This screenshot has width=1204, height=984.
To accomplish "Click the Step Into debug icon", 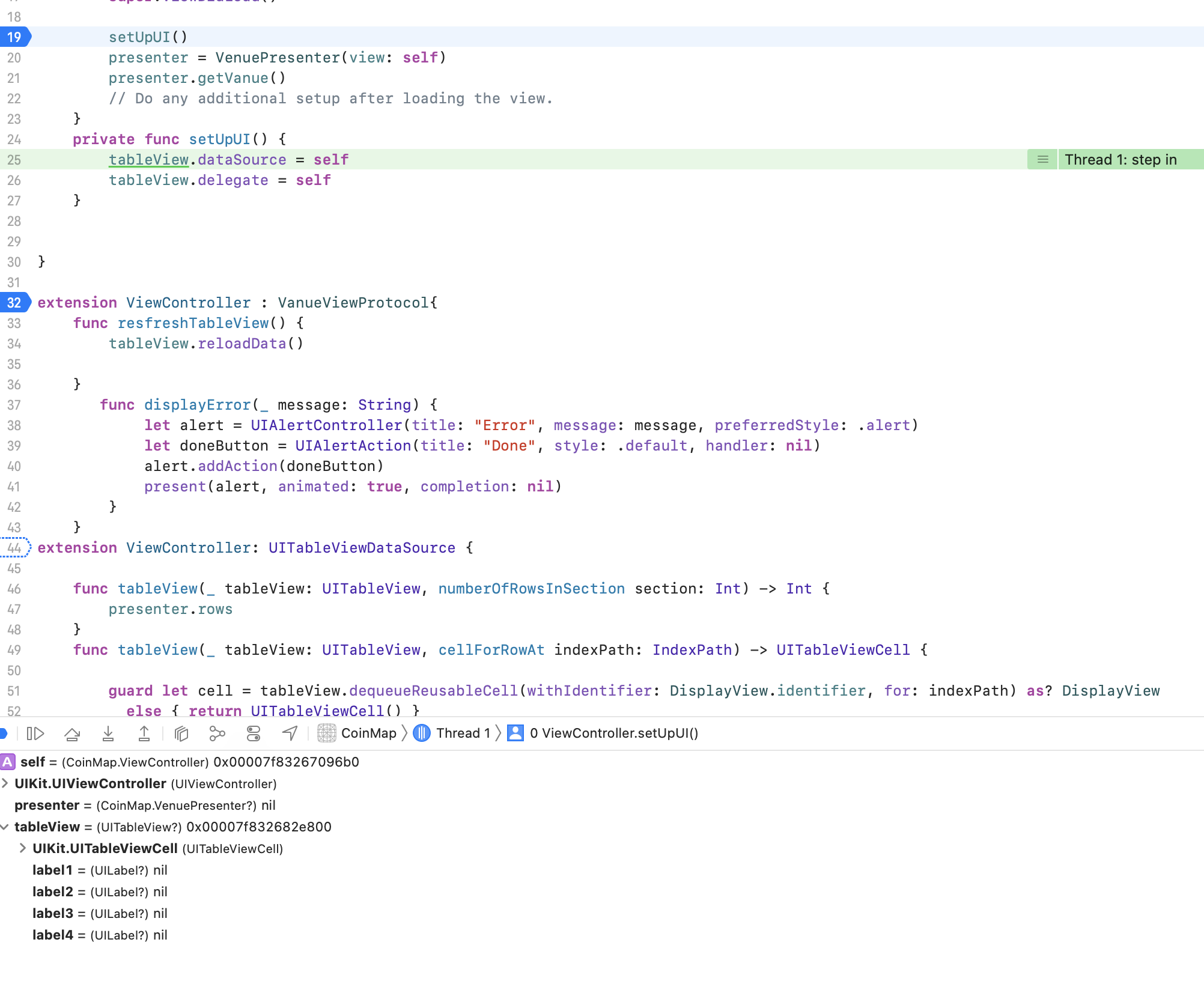I will coord(108,733).
